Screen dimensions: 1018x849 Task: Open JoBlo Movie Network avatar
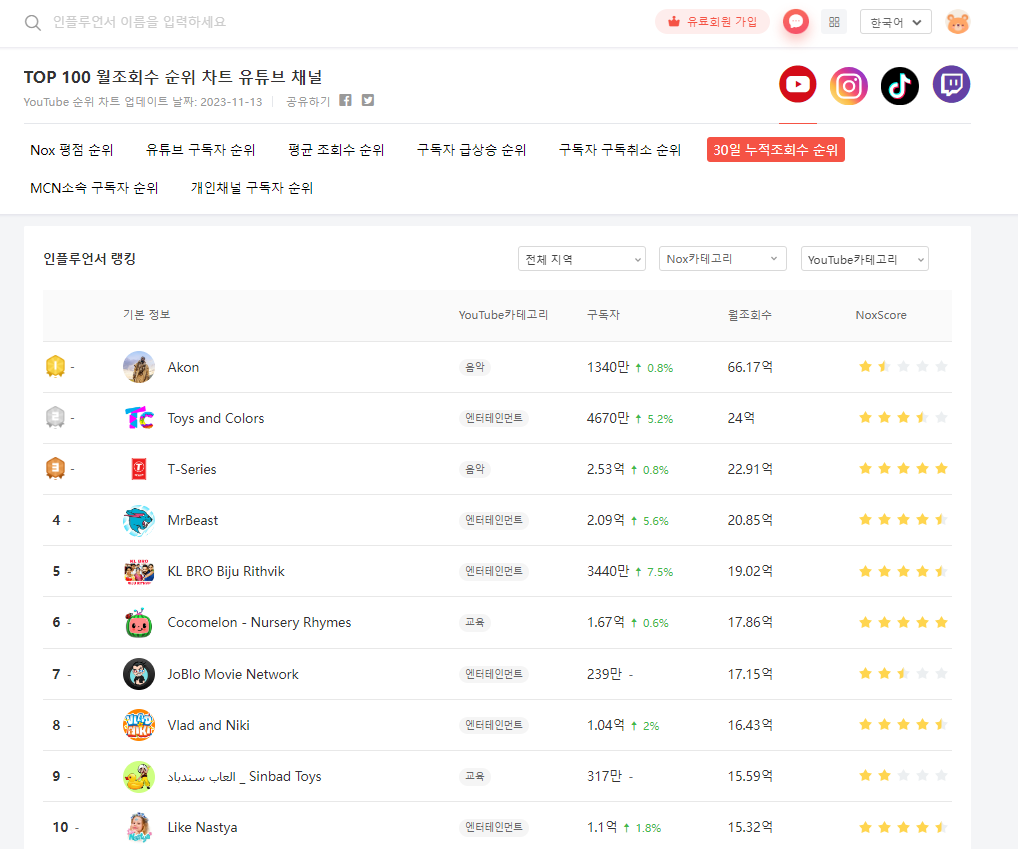139,674
